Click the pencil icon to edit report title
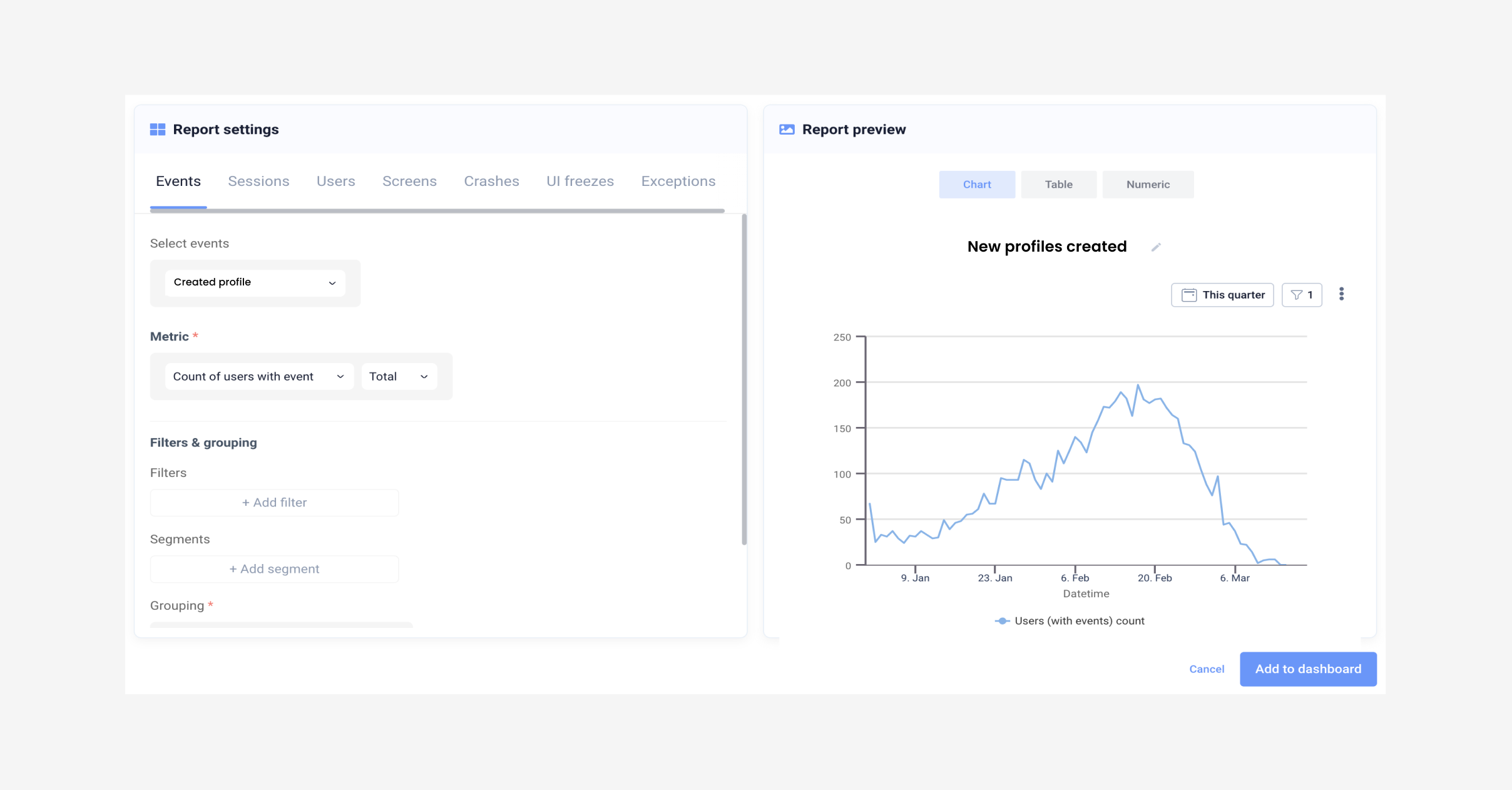Screen dimensions: 1512x790 click(x=1156, y=247)
